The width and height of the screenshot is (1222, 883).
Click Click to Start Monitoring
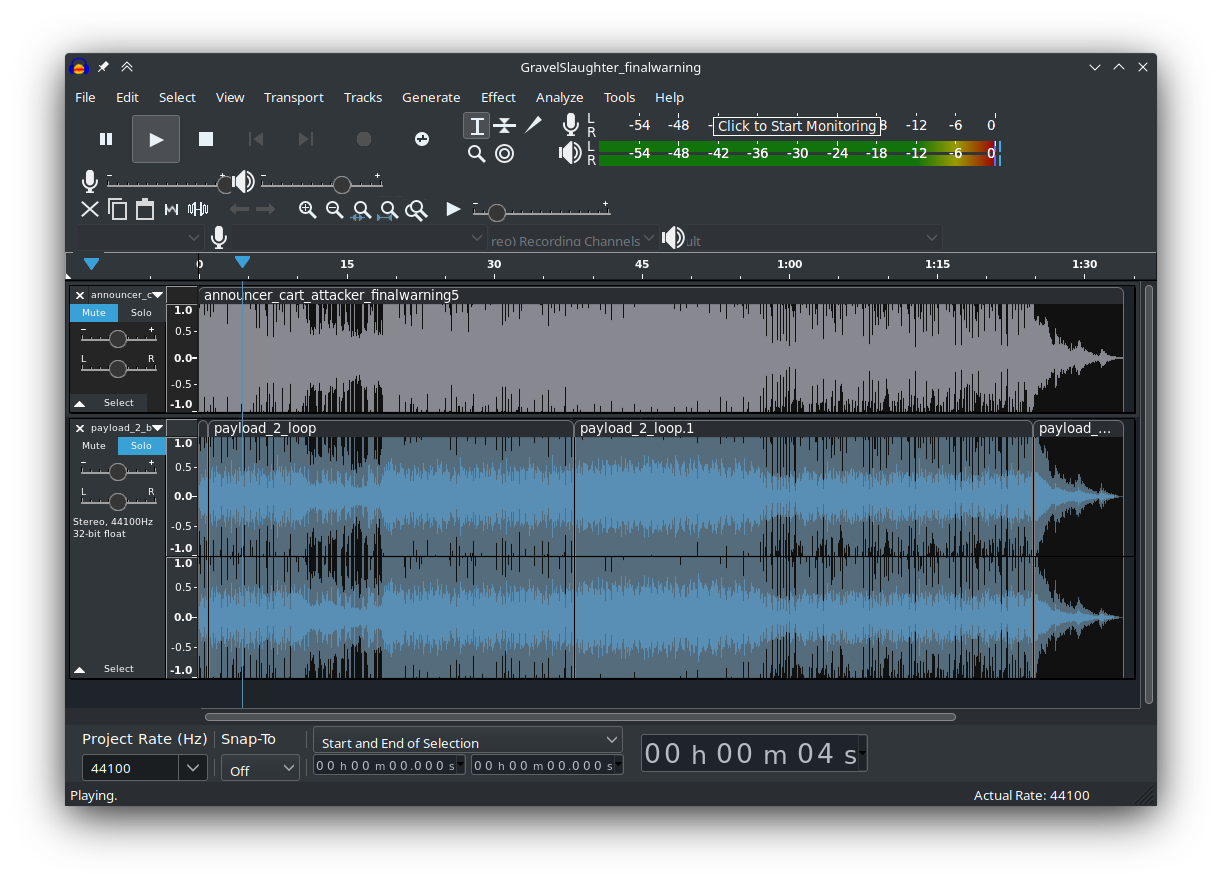click(797, 125)
